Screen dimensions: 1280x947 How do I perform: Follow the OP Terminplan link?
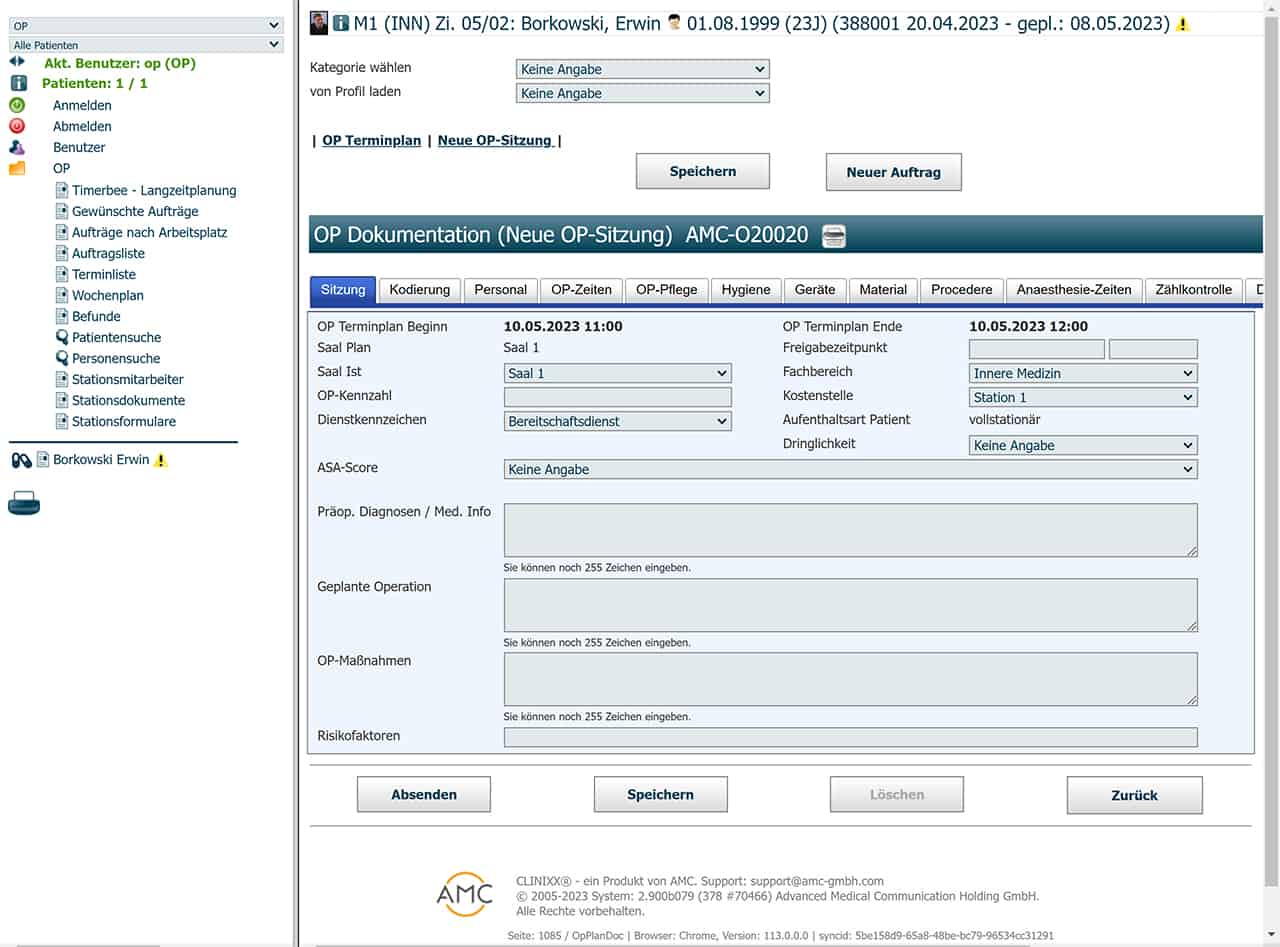coord(371,140)
